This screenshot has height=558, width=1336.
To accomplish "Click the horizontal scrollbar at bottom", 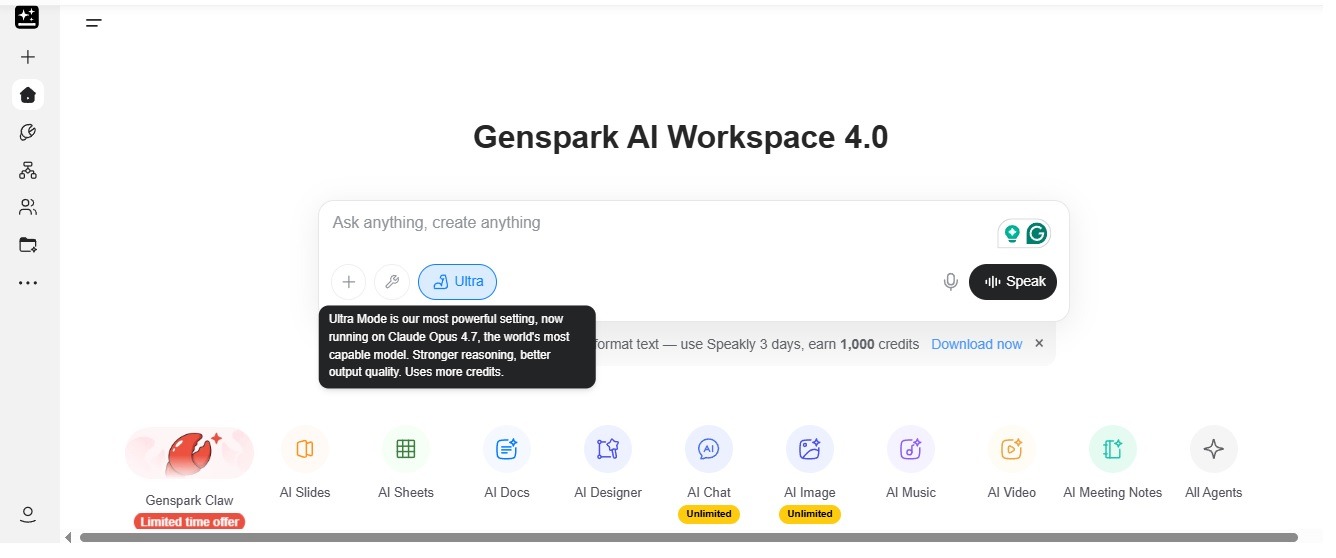I will click(688, 538).
